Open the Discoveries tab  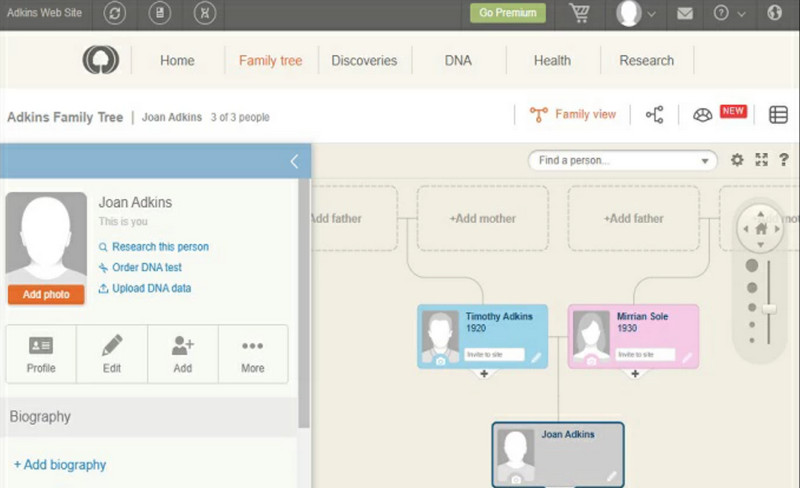pyautogui.click(x=364, y=61)
